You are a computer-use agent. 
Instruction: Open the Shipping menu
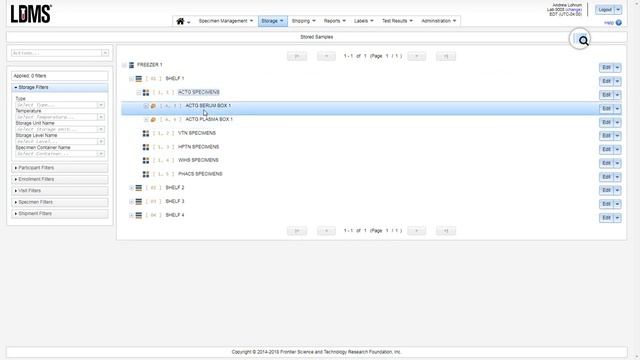coord(304,21)
